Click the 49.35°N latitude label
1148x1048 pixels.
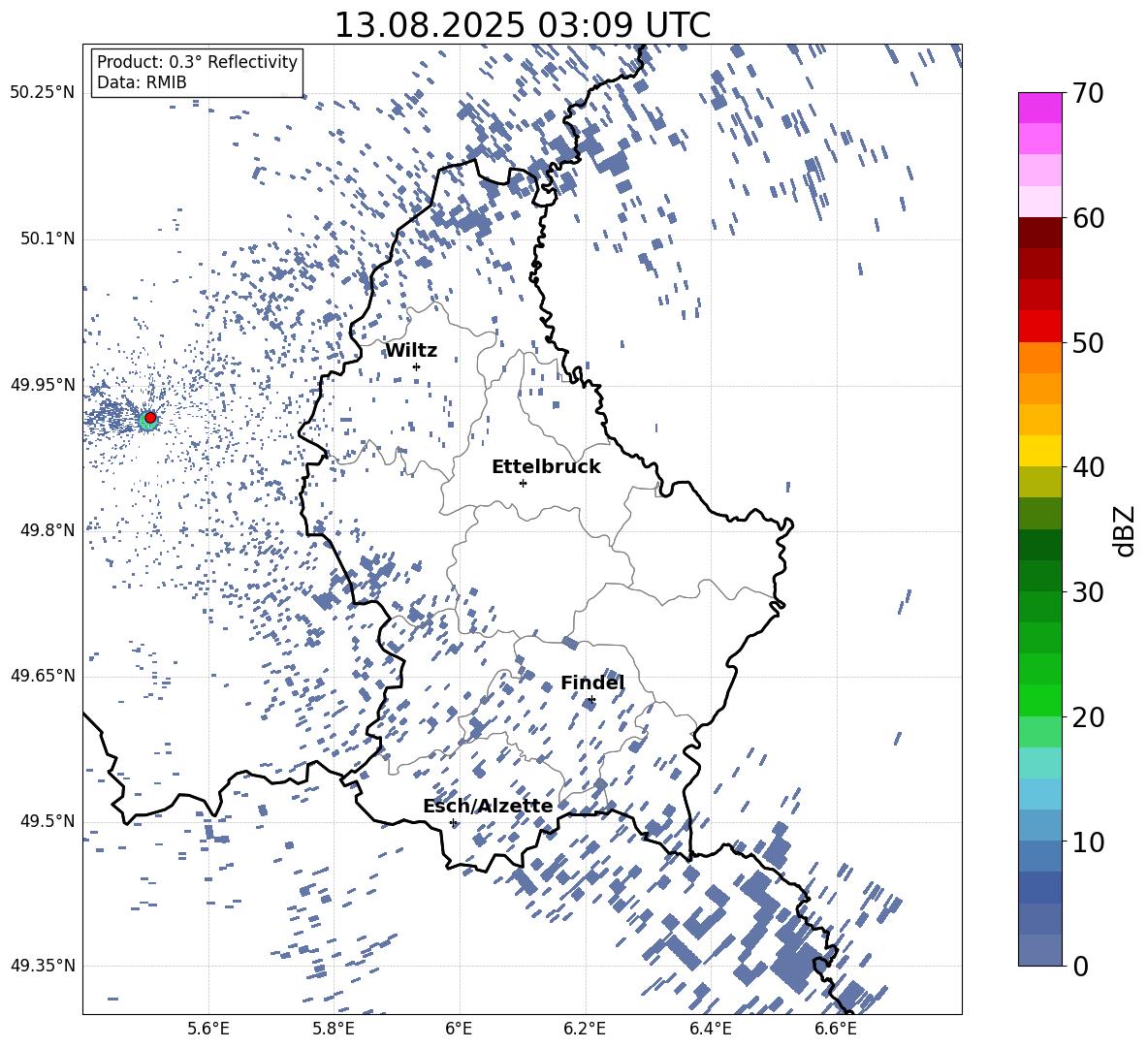[x=43, y=966]
